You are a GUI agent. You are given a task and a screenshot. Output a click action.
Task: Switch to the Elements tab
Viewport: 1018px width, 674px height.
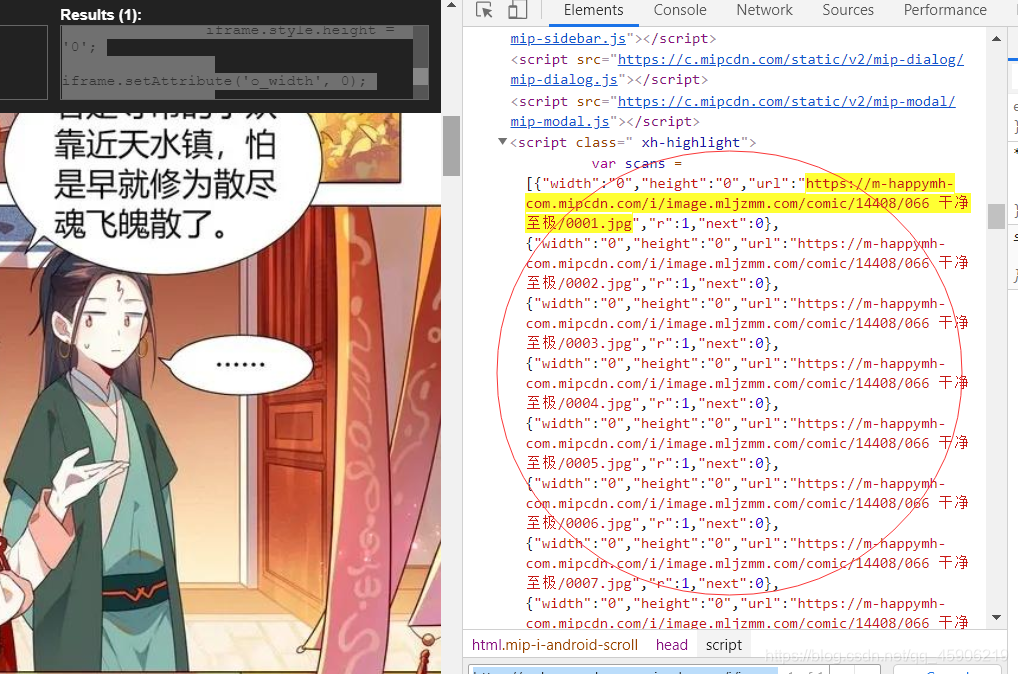click(593, 10)
